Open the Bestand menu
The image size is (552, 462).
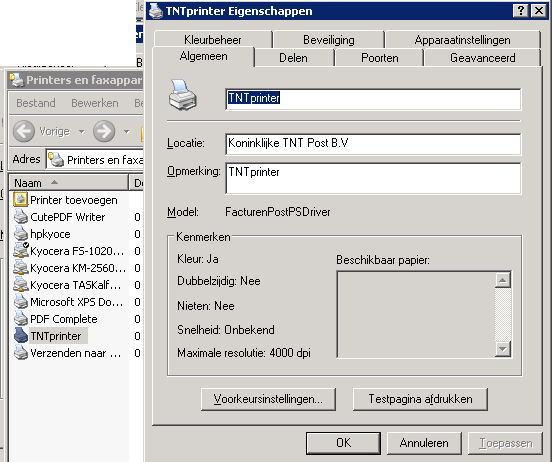(36, 103)
